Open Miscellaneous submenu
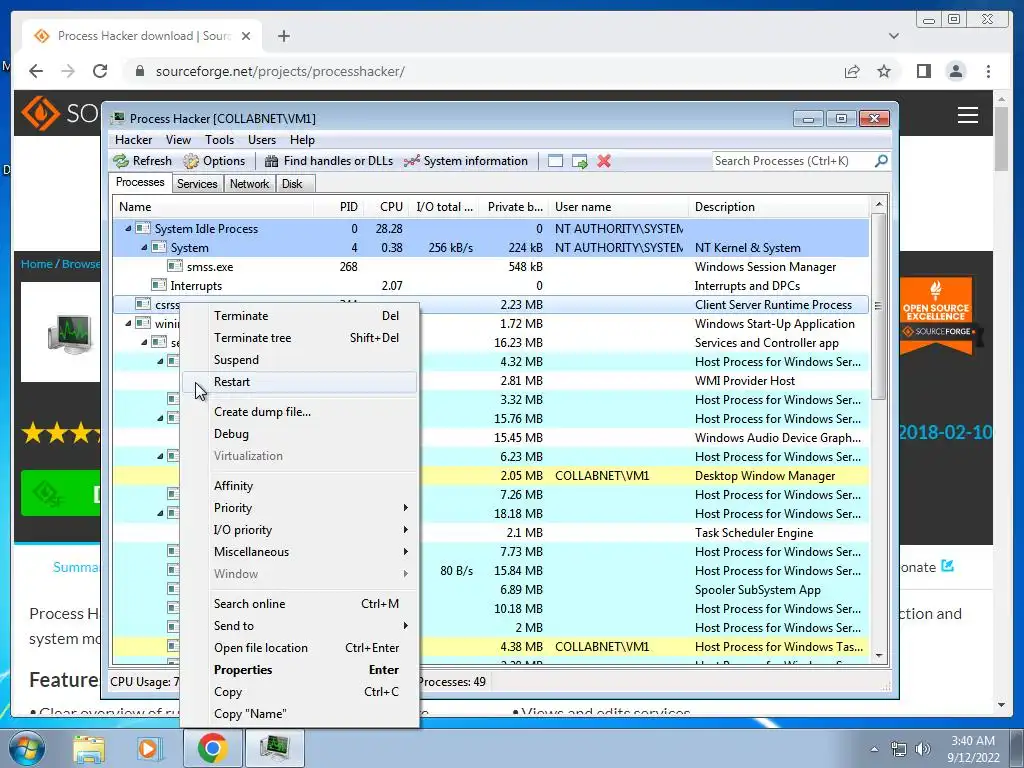Image resolution: width=1024 pixels, height=768 pixels. coord(299,552)
